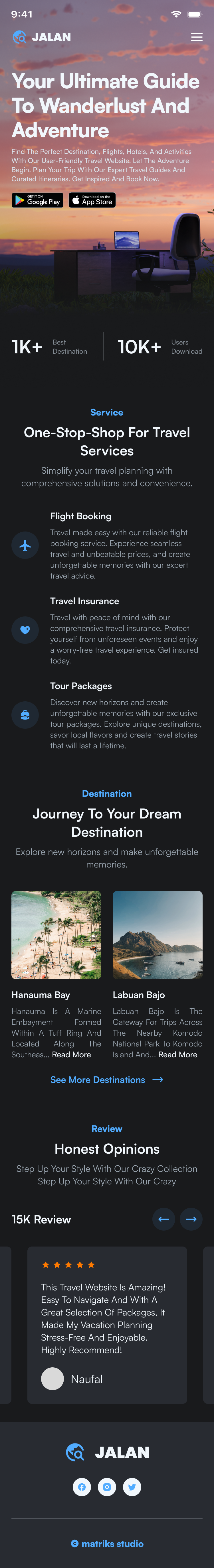Read More about Labuan Bajo

pos(177,1054)
